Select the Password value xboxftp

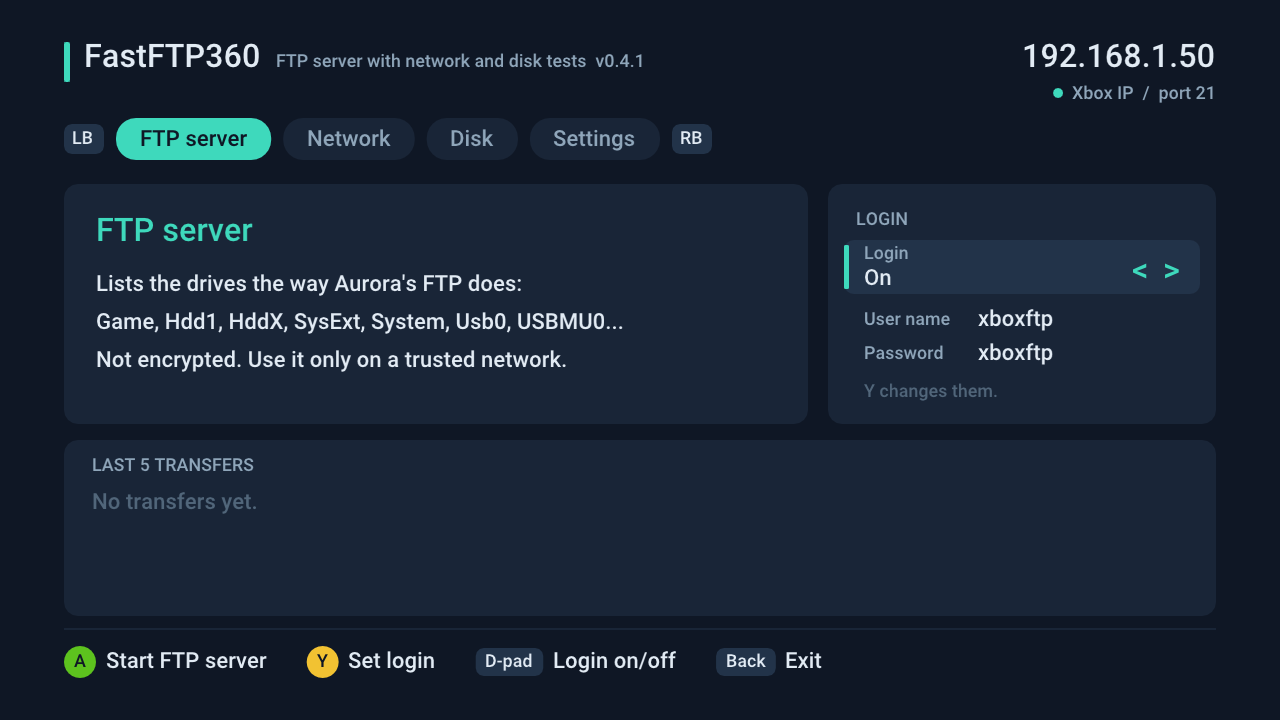(1015, 353)
